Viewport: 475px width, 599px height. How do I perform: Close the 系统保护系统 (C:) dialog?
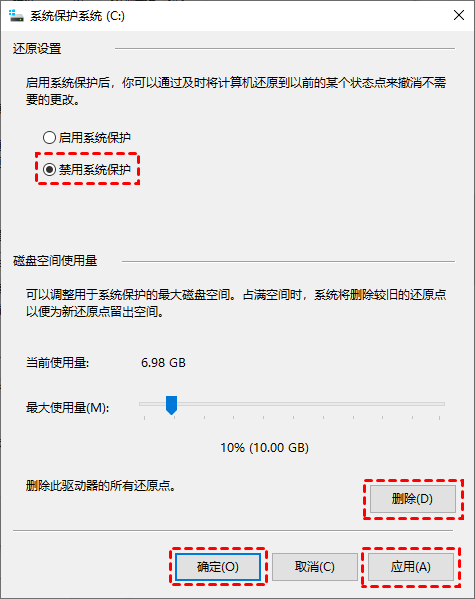459,15
